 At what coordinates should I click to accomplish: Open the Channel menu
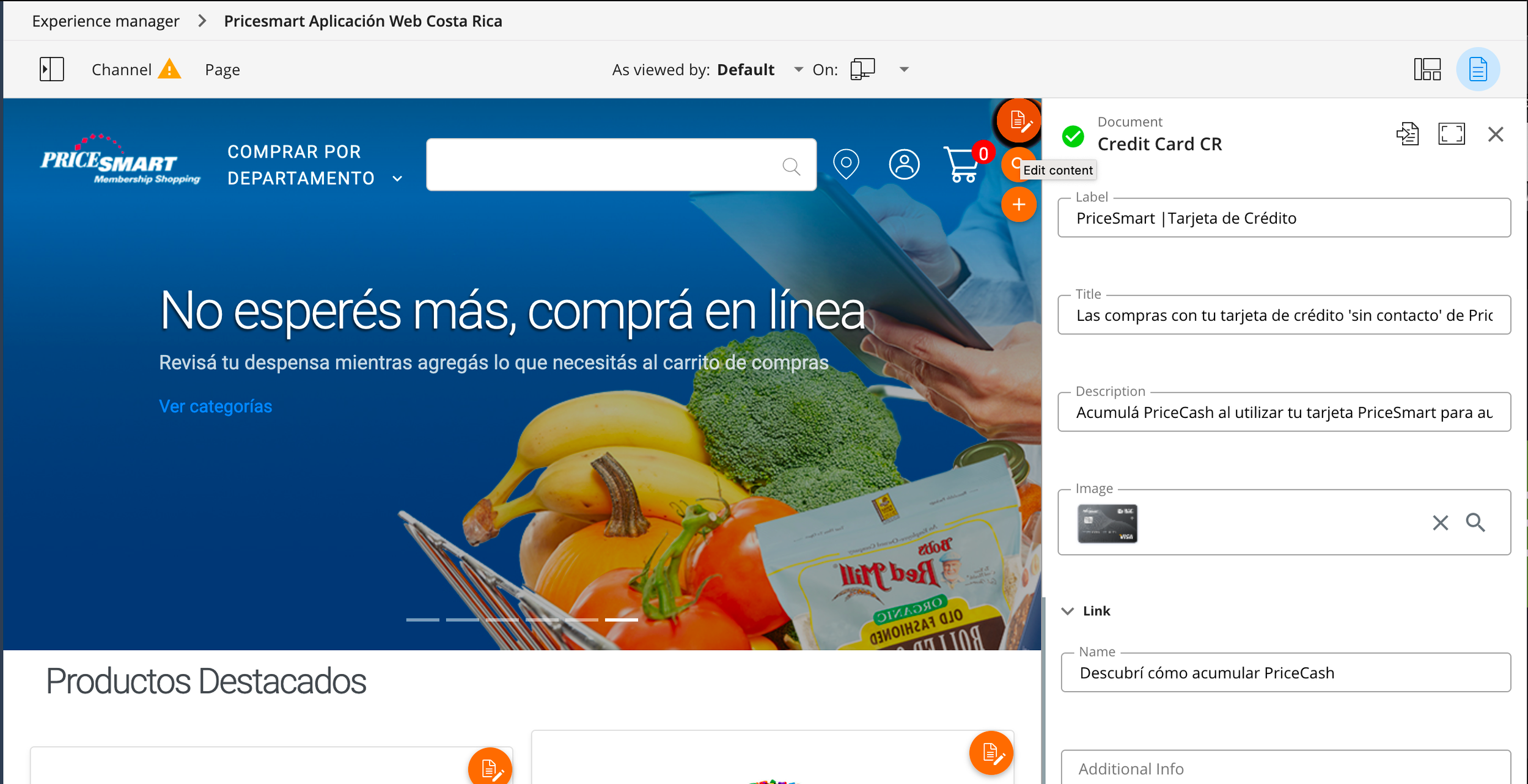coord(122,70)
